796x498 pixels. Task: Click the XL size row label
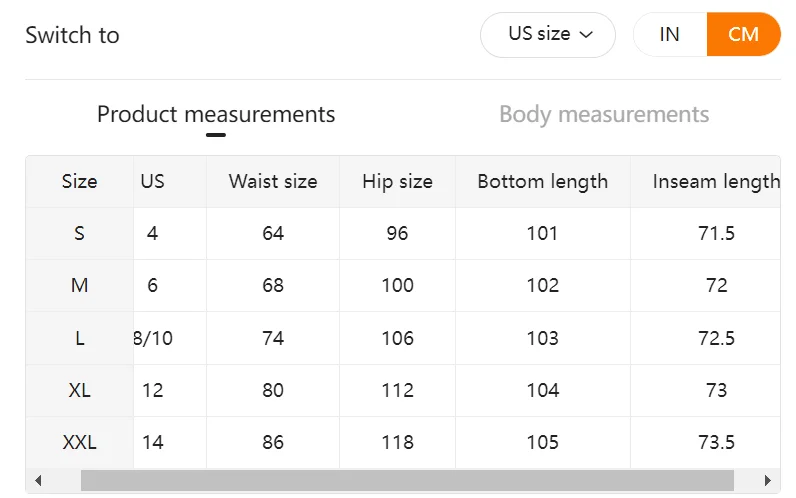click(79, 390)
